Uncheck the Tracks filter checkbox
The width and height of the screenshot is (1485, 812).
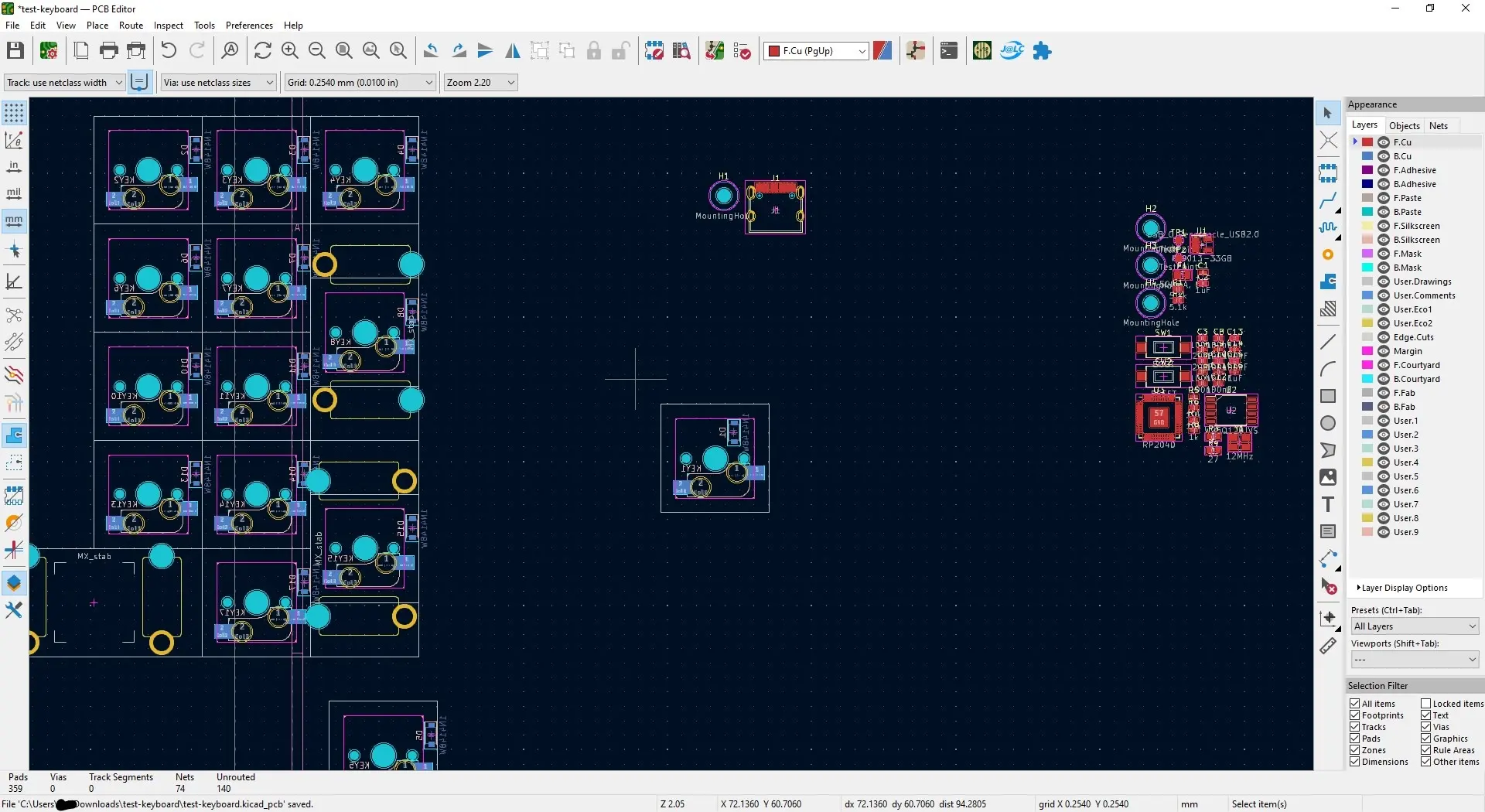(x=1355, y=727)
